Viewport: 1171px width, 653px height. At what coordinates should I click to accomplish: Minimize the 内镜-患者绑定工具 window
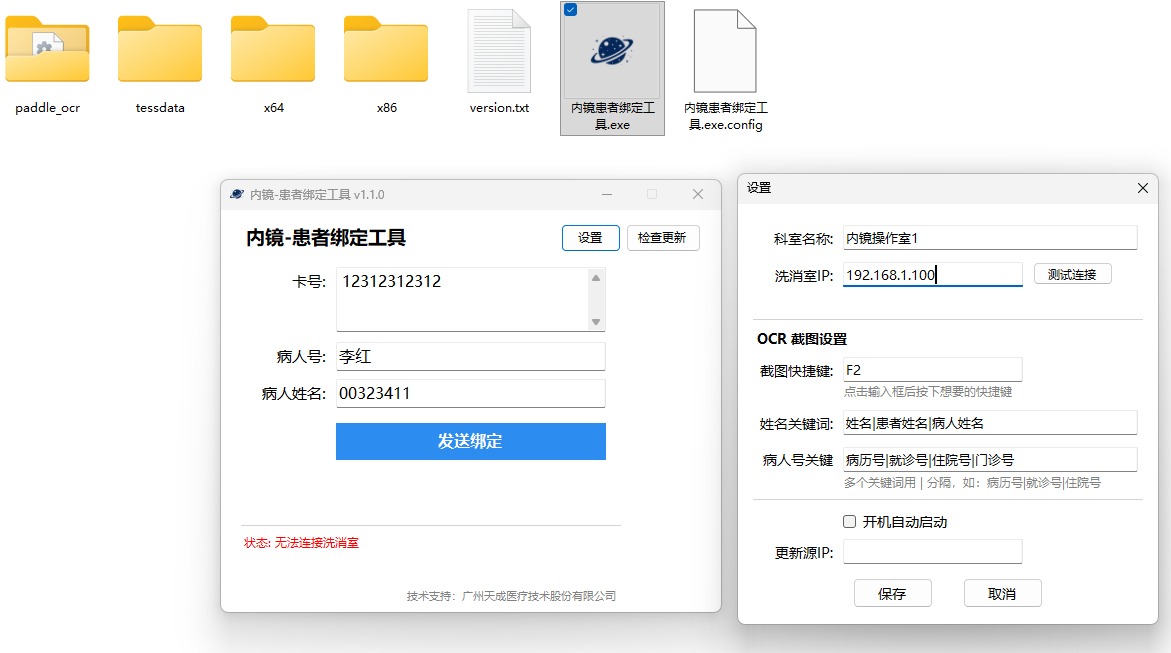(607, 194)
